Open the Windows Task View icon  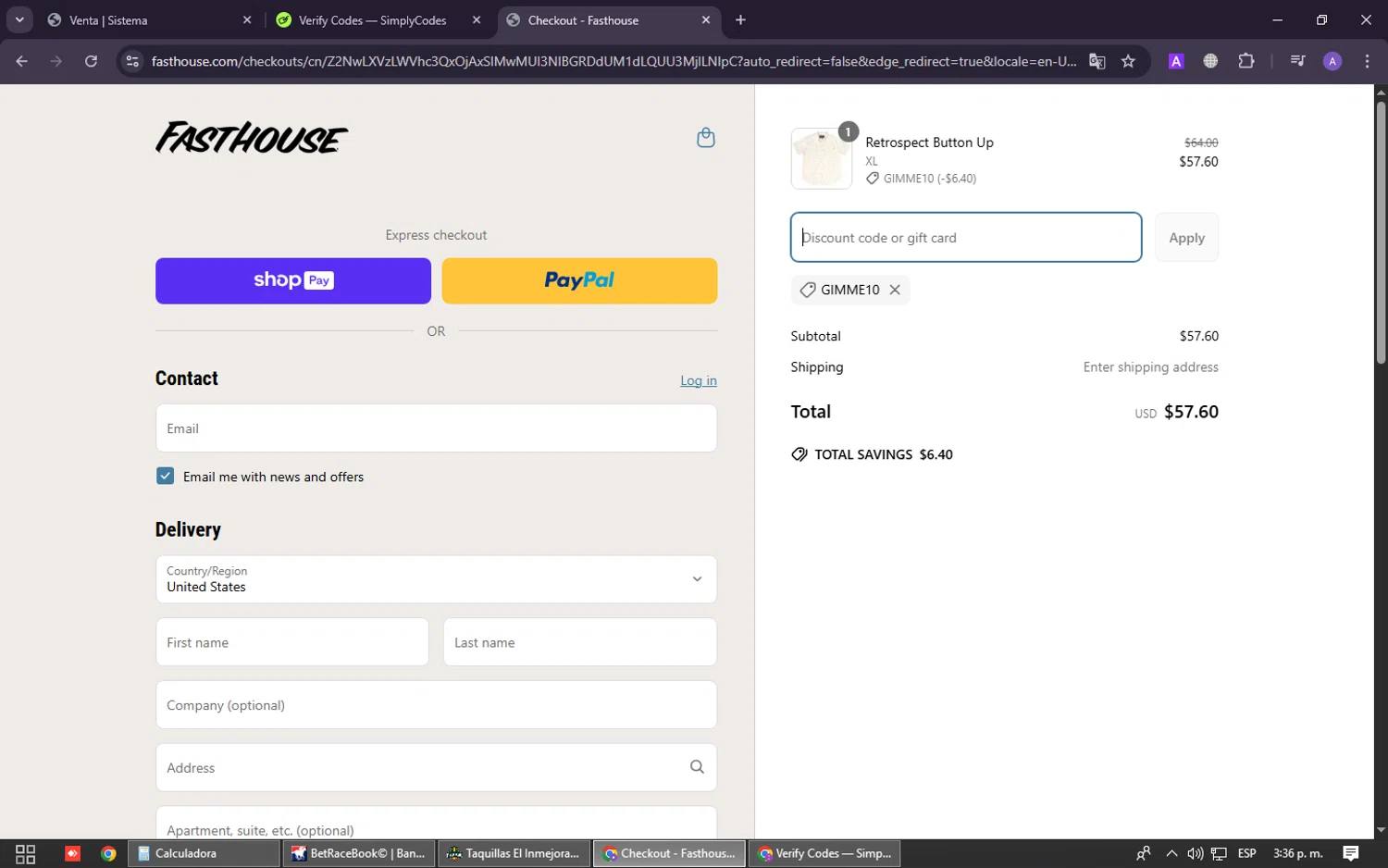pyautogui.click(x=25, y=853)
